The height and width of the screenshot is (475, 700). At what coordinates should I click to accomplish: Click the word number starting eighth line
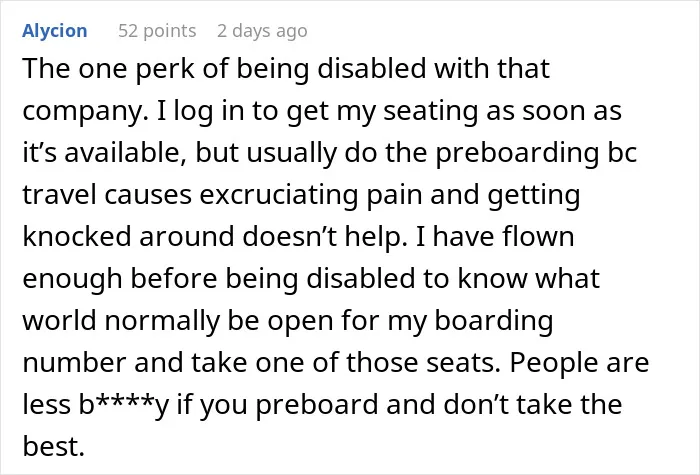tap(75, 362)
